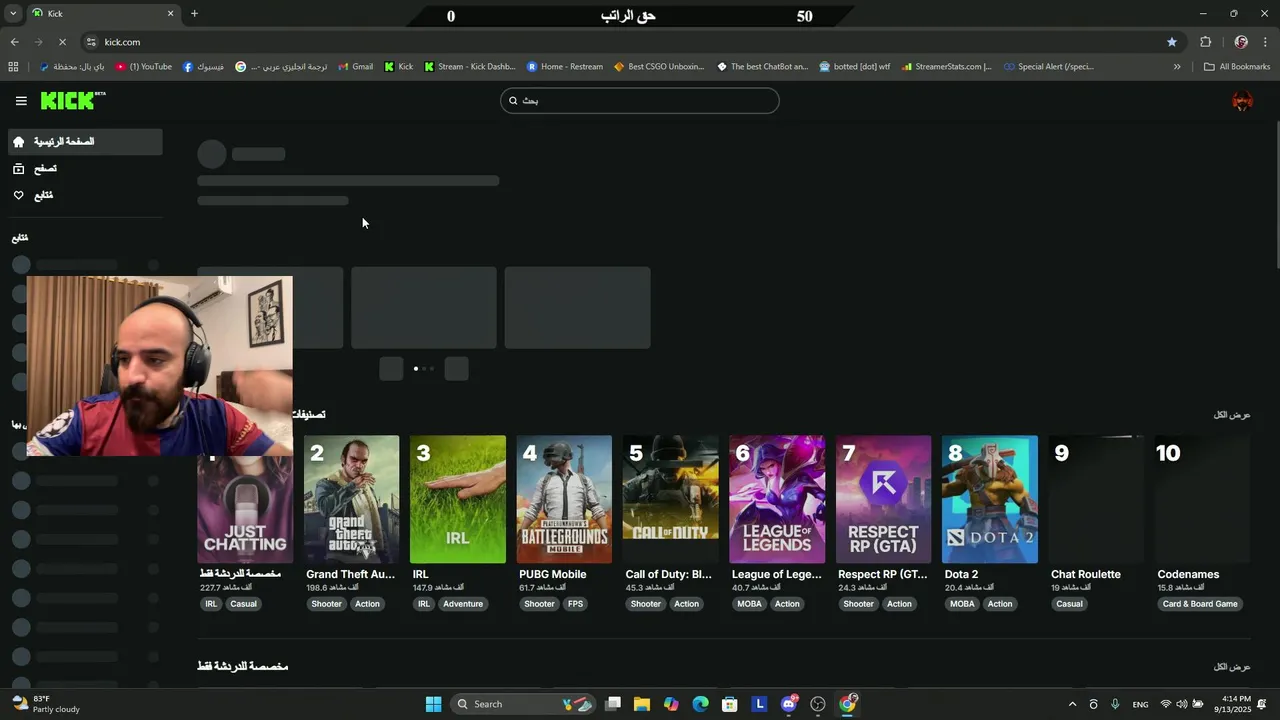The width and height of the screenshot is (1280, 720).
Task: Click the Dota 2 title link
Action: coord(961,575)
